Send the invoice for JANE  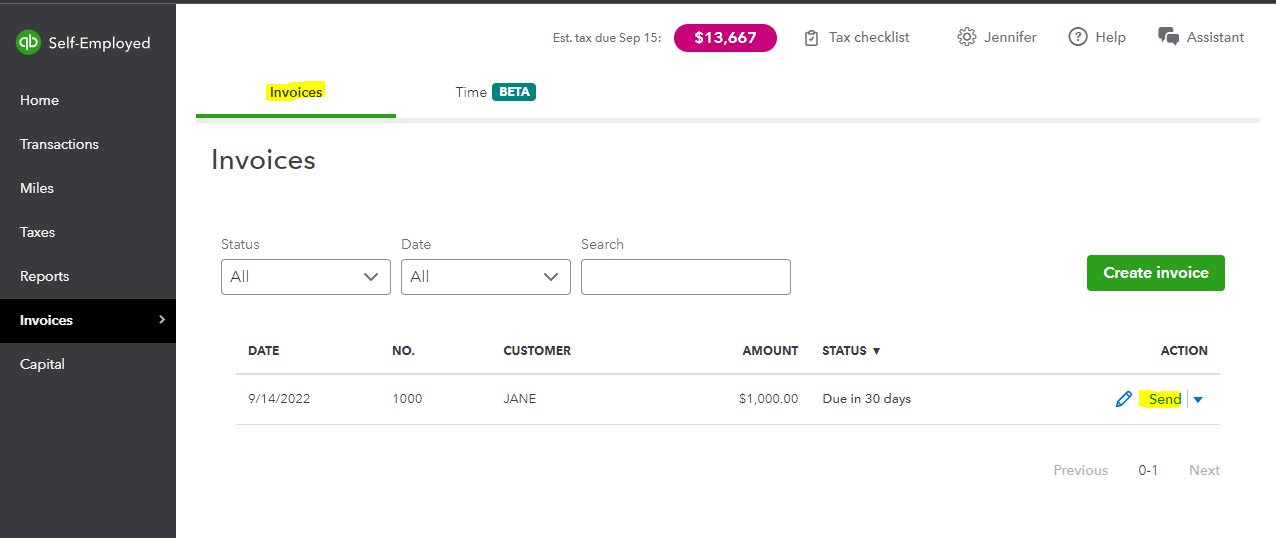click(1165, 399)
